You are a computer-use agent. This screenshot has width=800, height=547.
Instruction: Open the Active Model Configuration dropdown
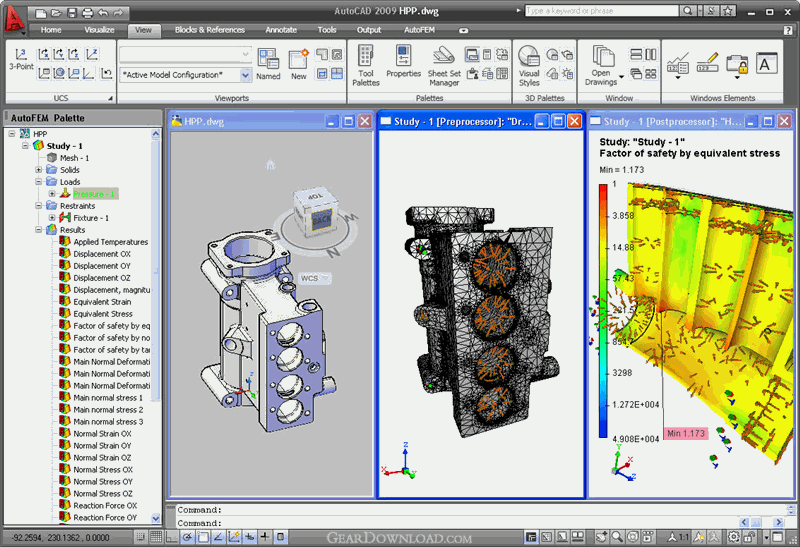point(245,75)
